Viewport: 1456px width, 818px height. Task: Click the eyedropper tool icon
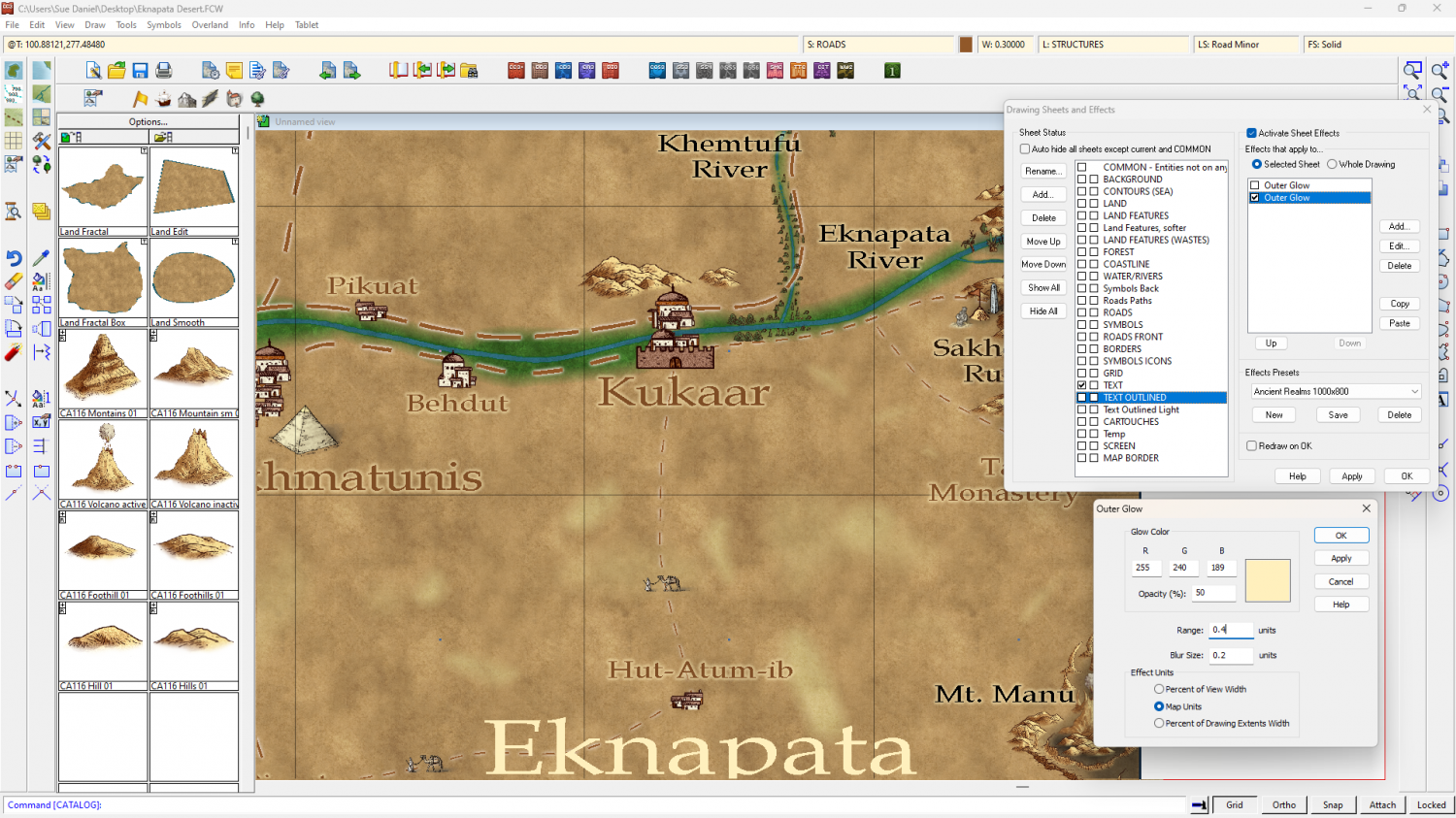(41, 258)
